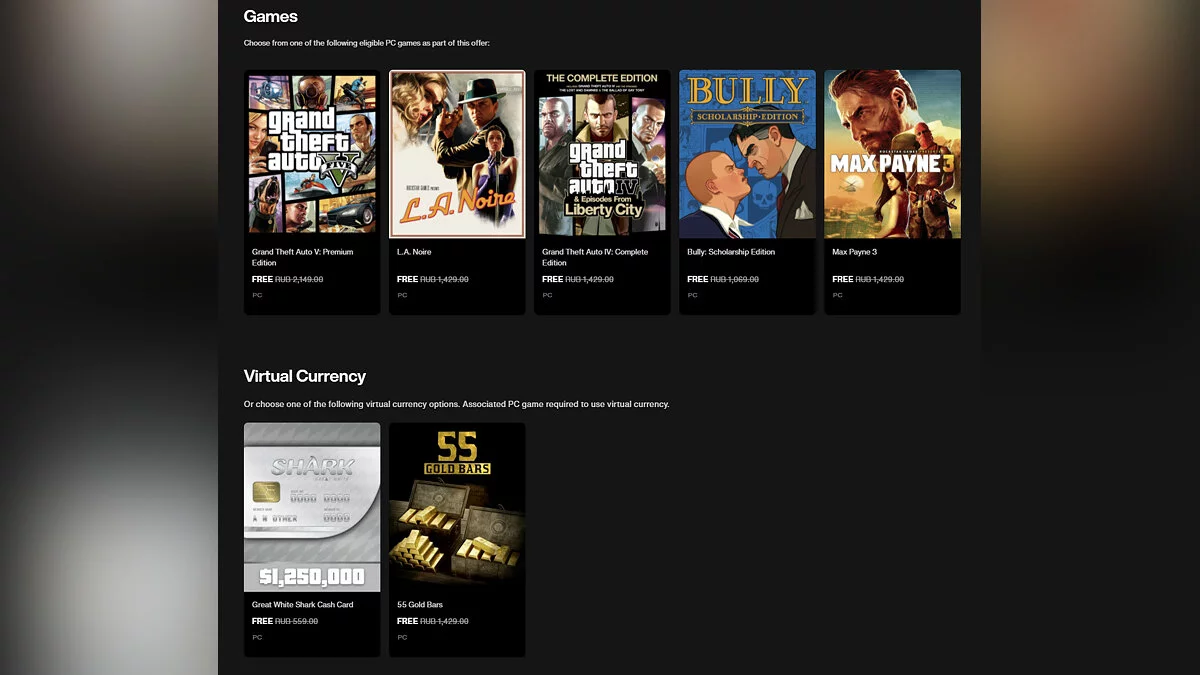The width and height of the screenshot is (1200, 675).
Task: Open Grand Theft Auto V: Premium Edition title
Action: pos(302,257)
